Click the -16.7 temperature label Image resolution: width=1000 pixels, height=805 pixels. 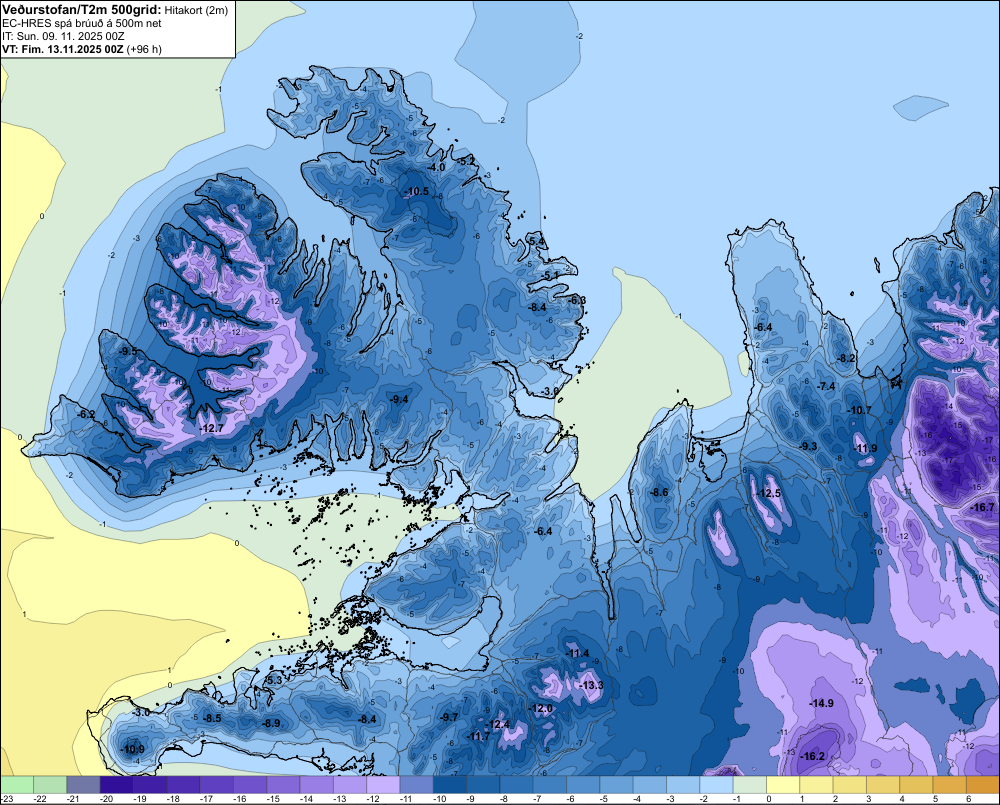[x=982, y=507]
